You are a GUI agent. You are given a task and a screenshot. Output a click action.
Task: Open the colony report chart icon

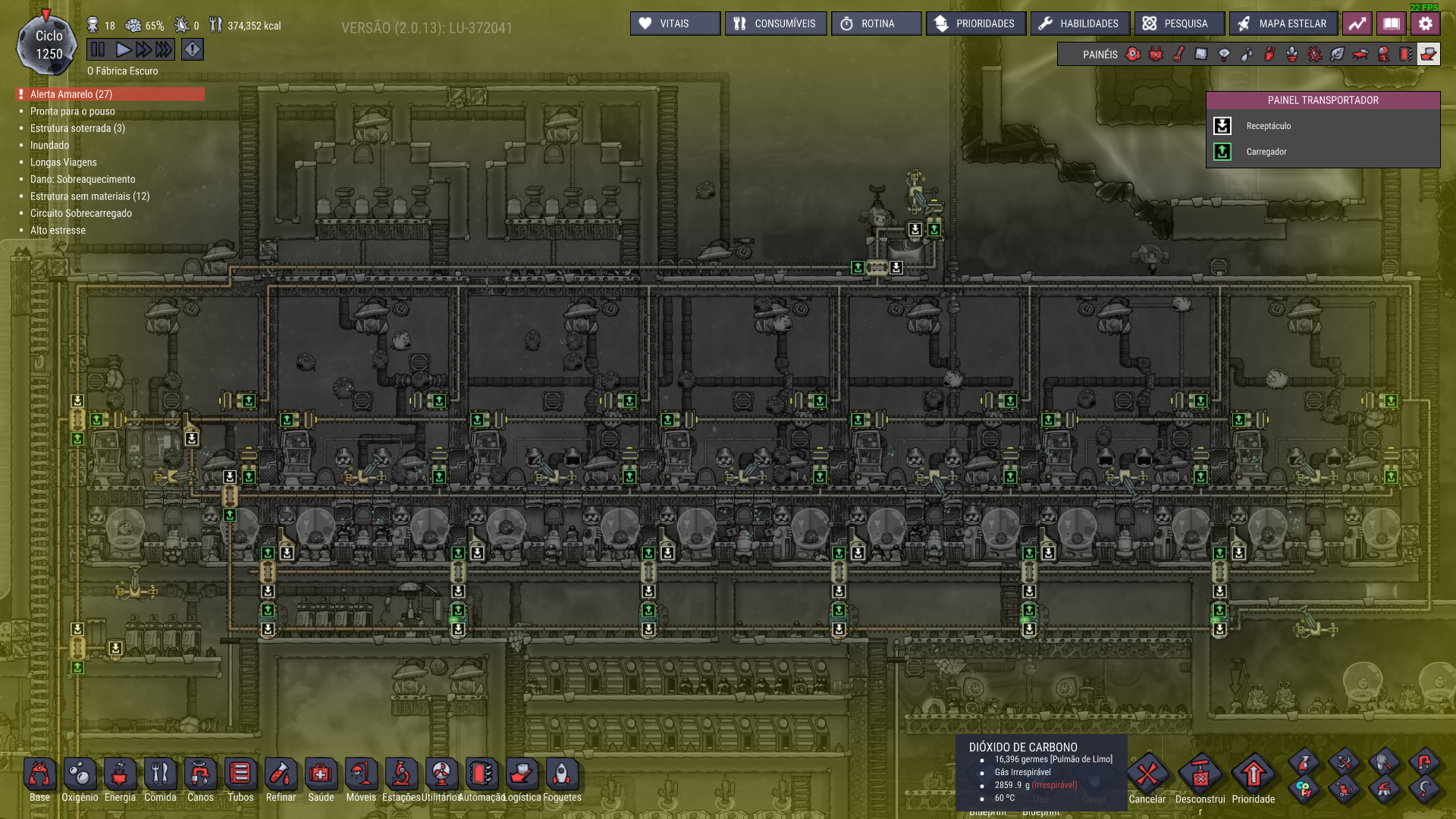coord(1357,24)
